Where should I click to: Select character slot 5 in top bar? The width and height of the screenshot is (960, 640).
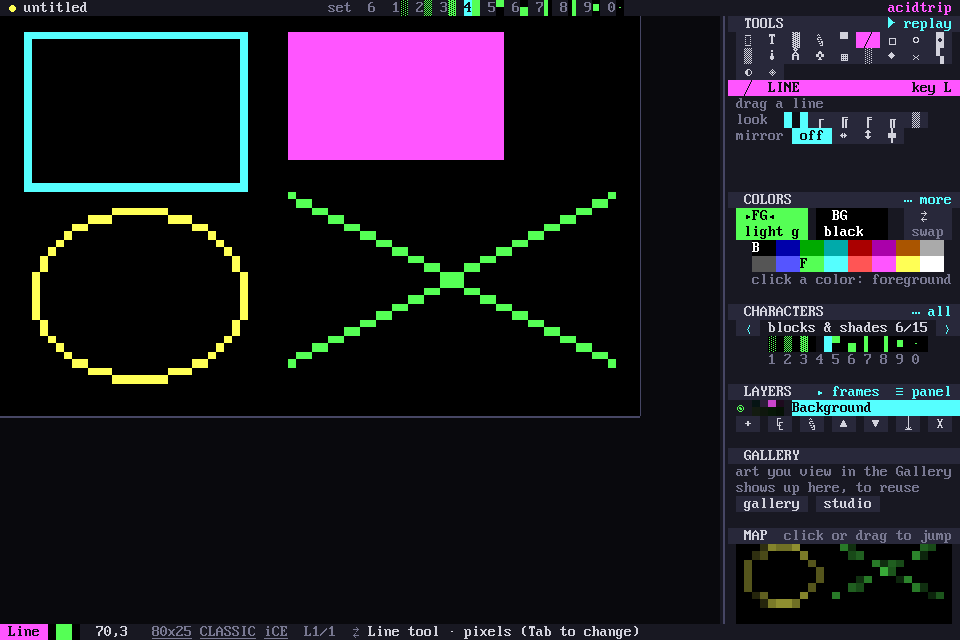click(496, 8)
